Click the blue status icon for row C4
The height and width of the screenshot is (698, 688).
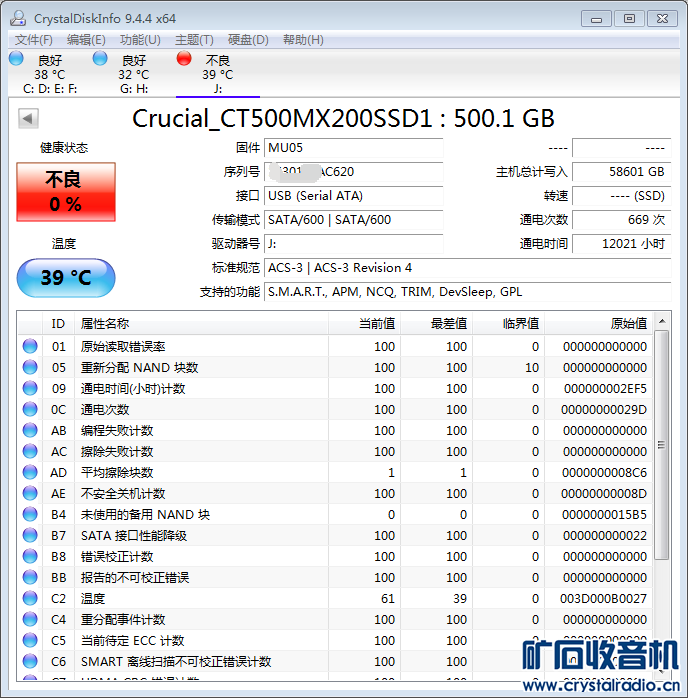click(30, 619)
